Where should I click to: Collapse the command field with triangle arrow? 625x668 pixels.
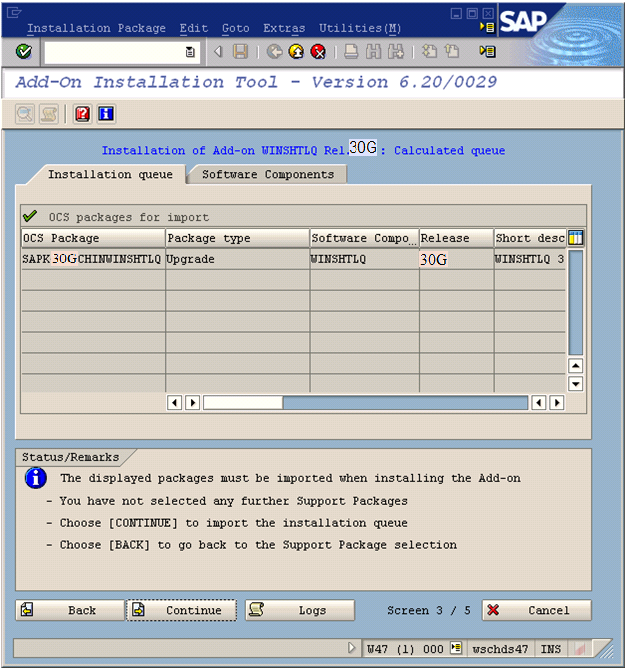pos(219,52)
